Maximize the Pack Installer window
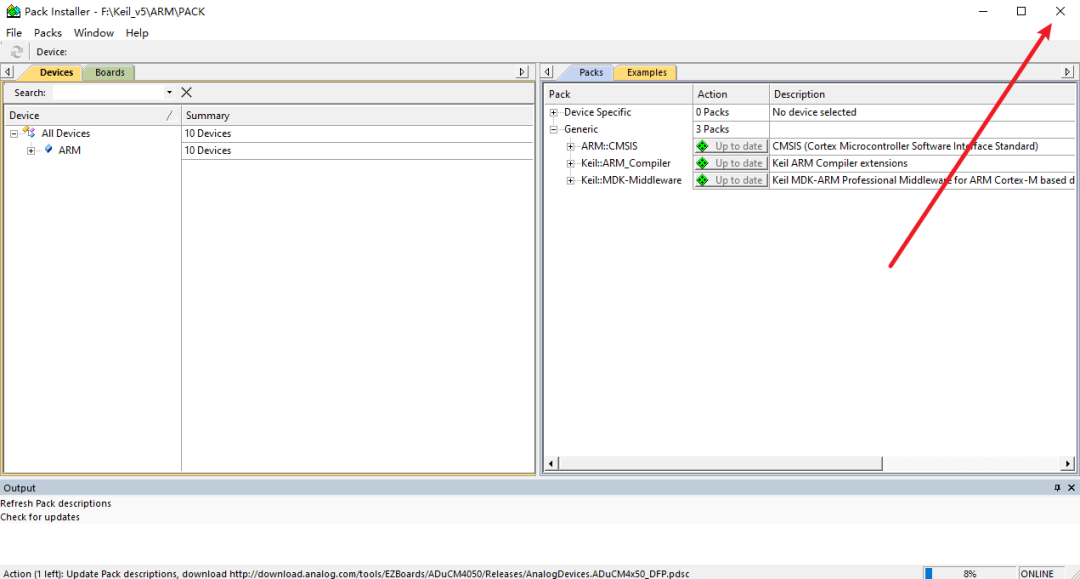 (1021, 11)
